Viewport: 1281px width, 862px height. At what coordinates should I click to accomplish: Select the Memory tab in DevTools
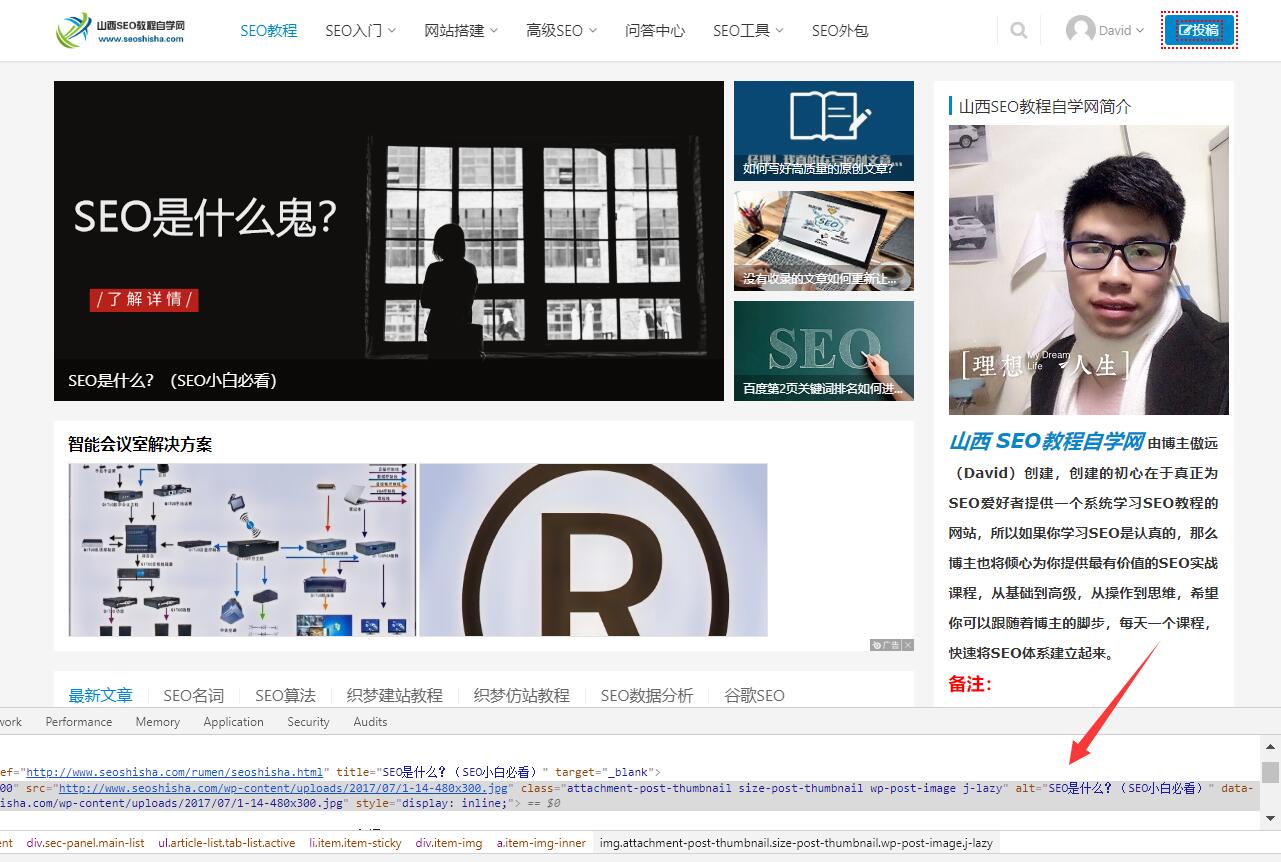pos(157,721)
